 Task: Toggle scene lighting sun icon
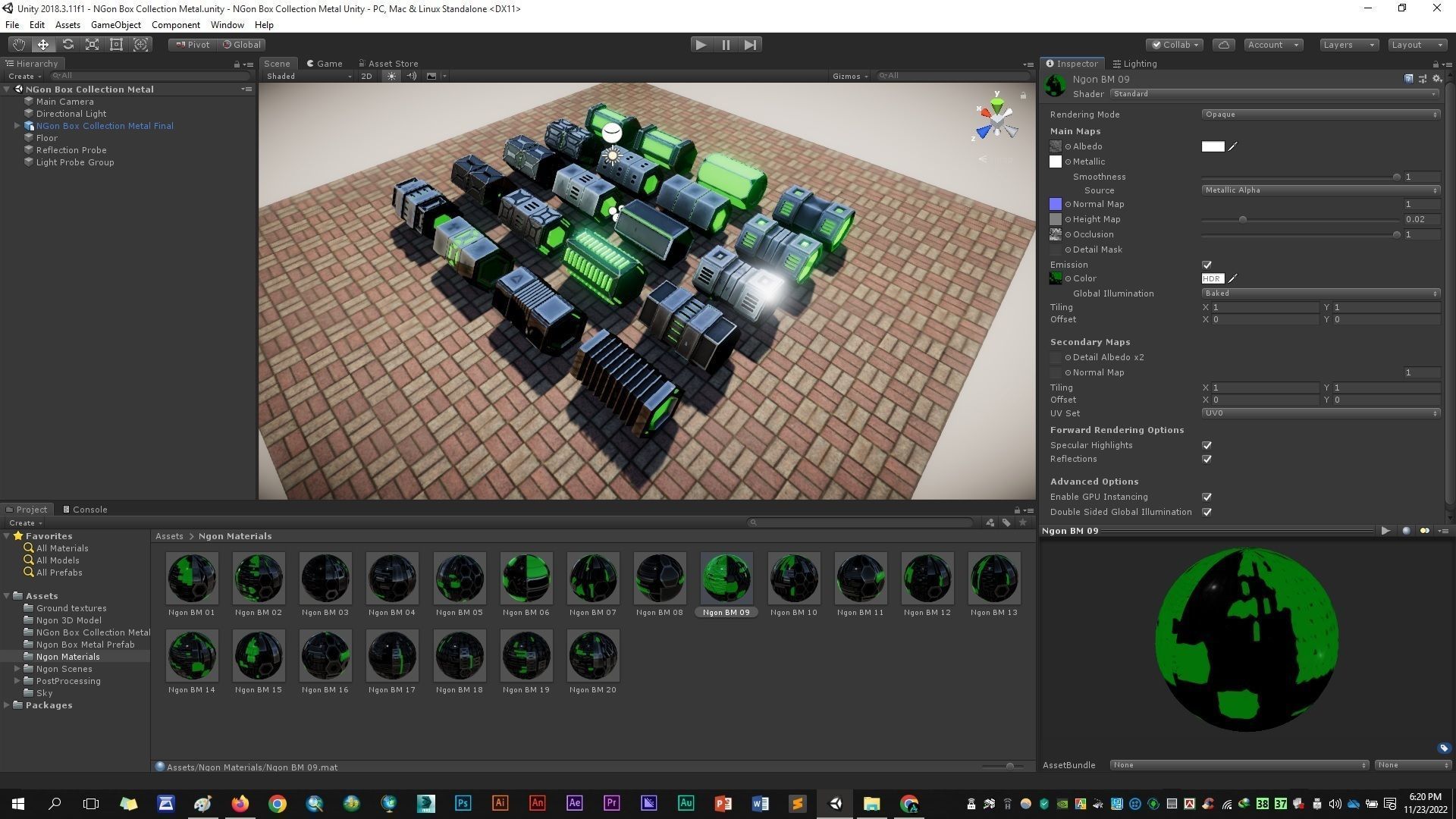(391, 76)
